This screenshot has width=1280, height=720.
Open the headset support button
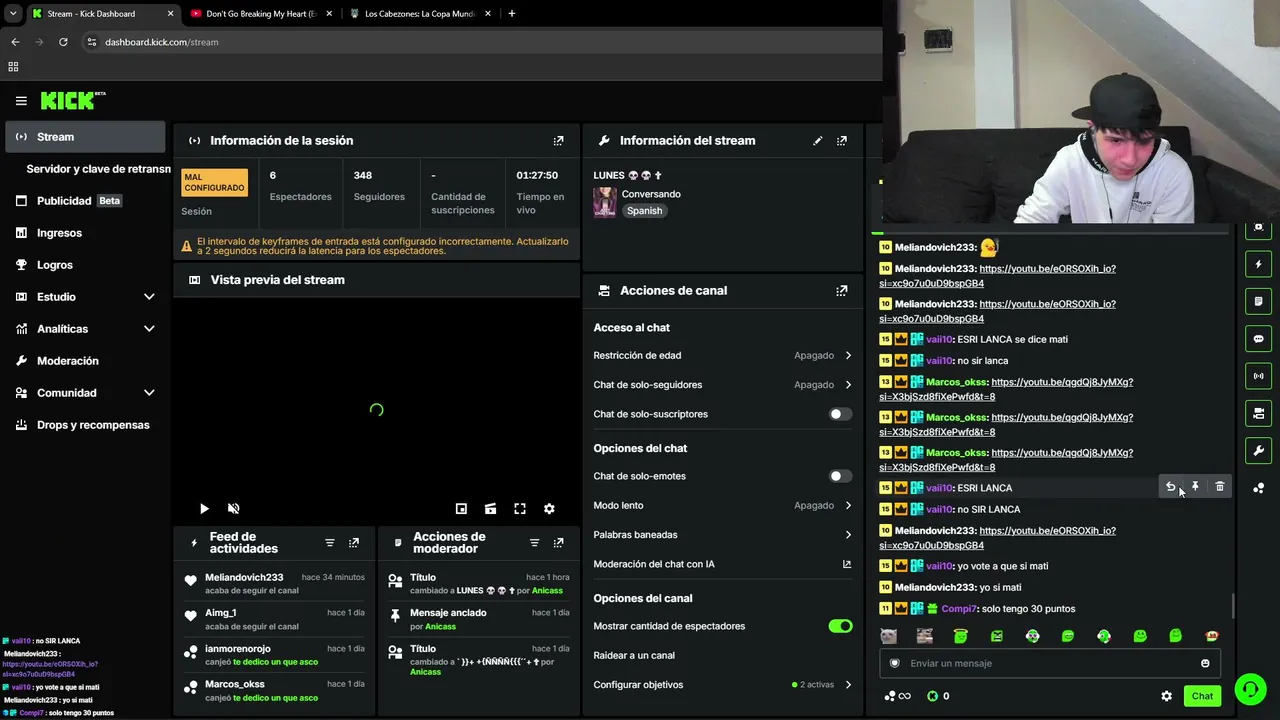[x=1250, y=689]
